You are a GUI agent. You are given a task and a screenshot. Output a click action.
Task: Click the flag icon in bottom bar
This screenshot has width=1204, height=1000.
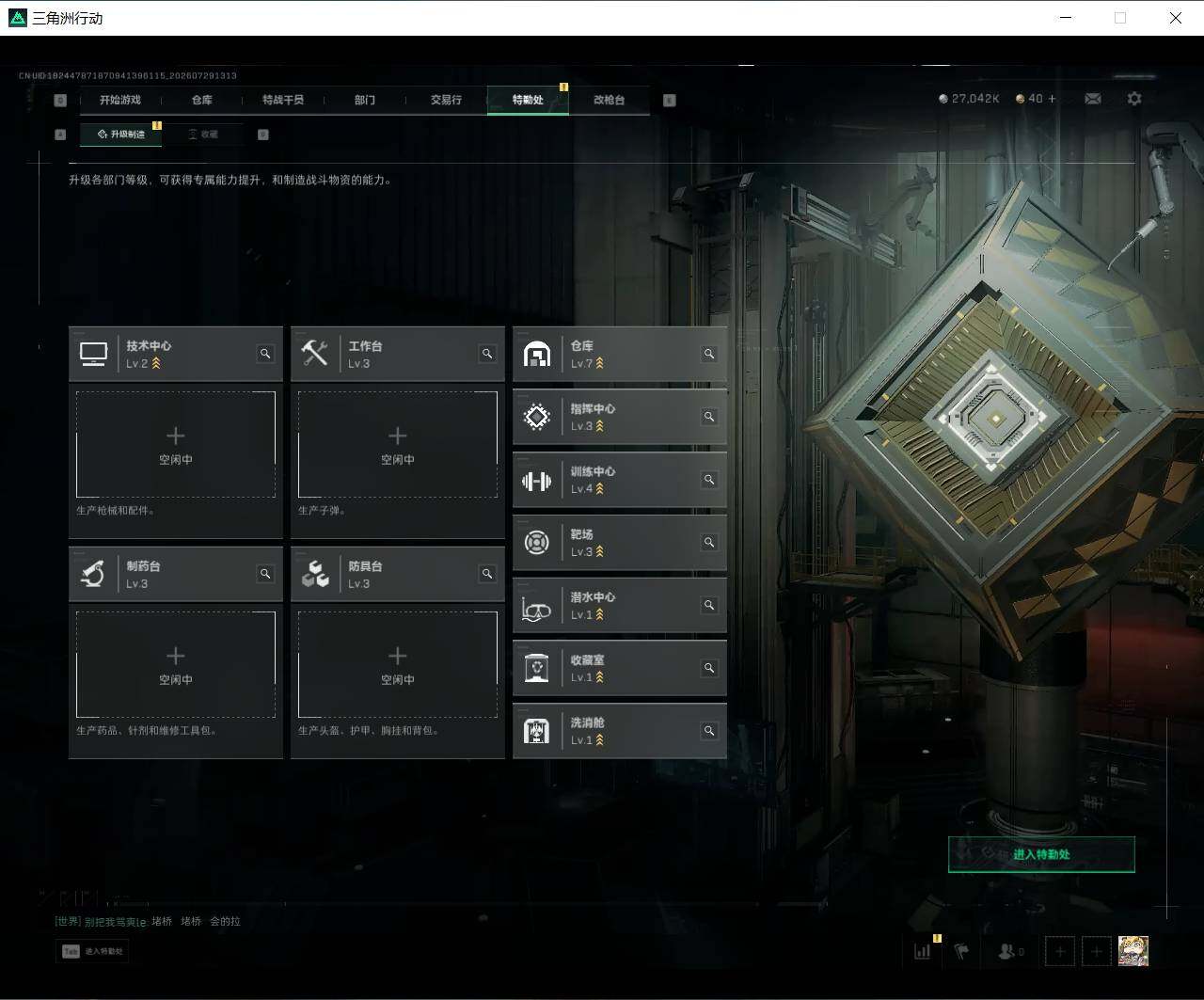pos(961,951)
